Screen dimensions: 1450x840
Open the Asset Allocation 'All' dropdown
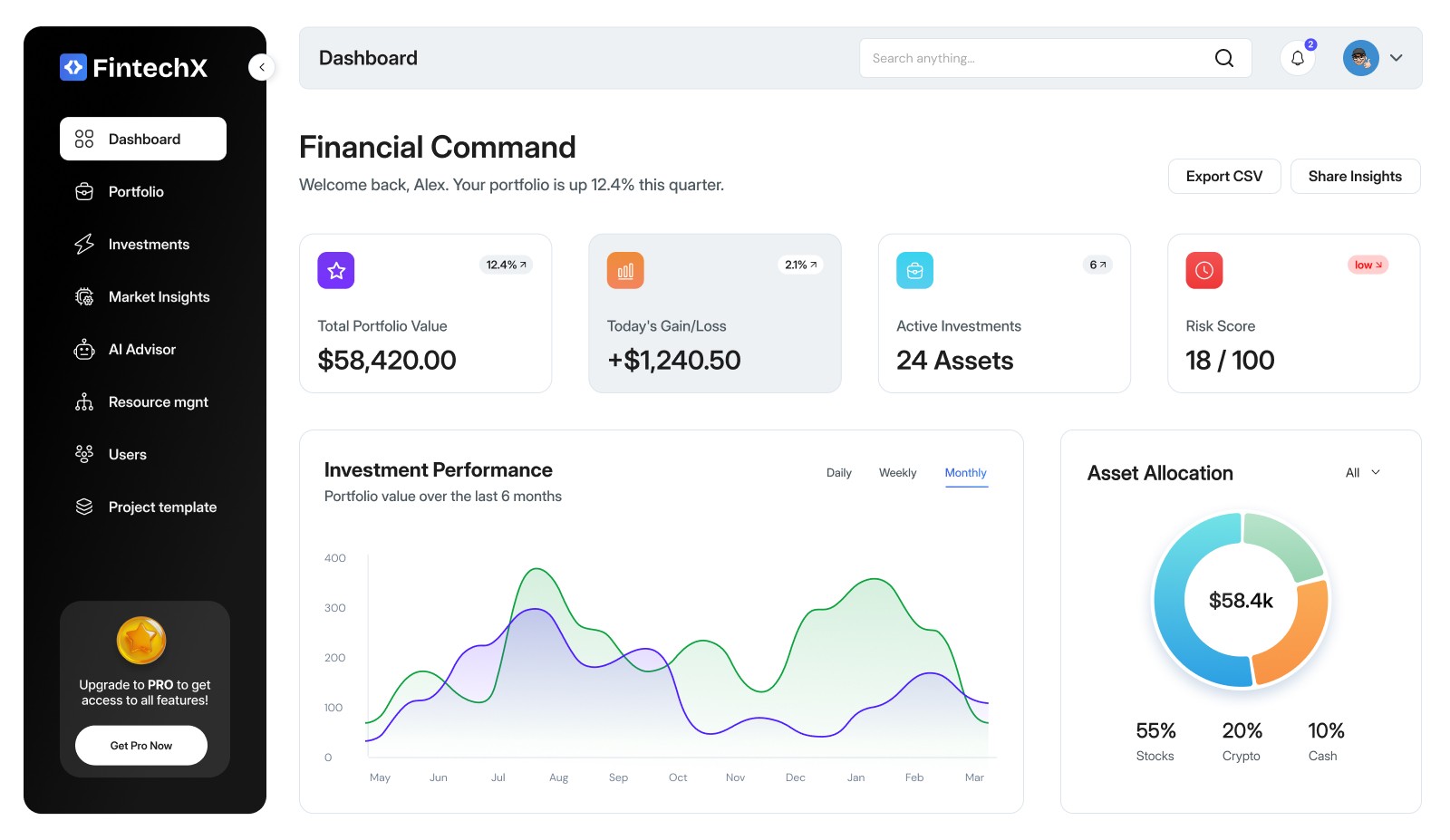tap(1361, 472)
